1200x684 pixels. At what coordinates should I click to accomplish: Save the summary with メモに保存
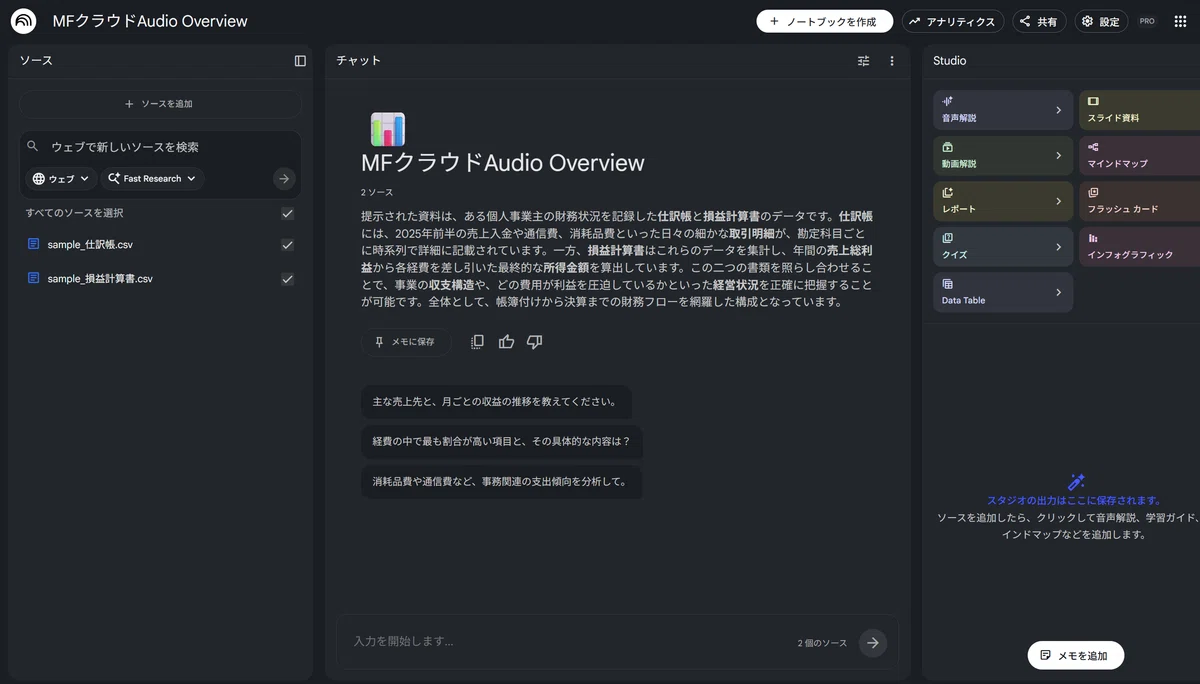pos(405,342)
